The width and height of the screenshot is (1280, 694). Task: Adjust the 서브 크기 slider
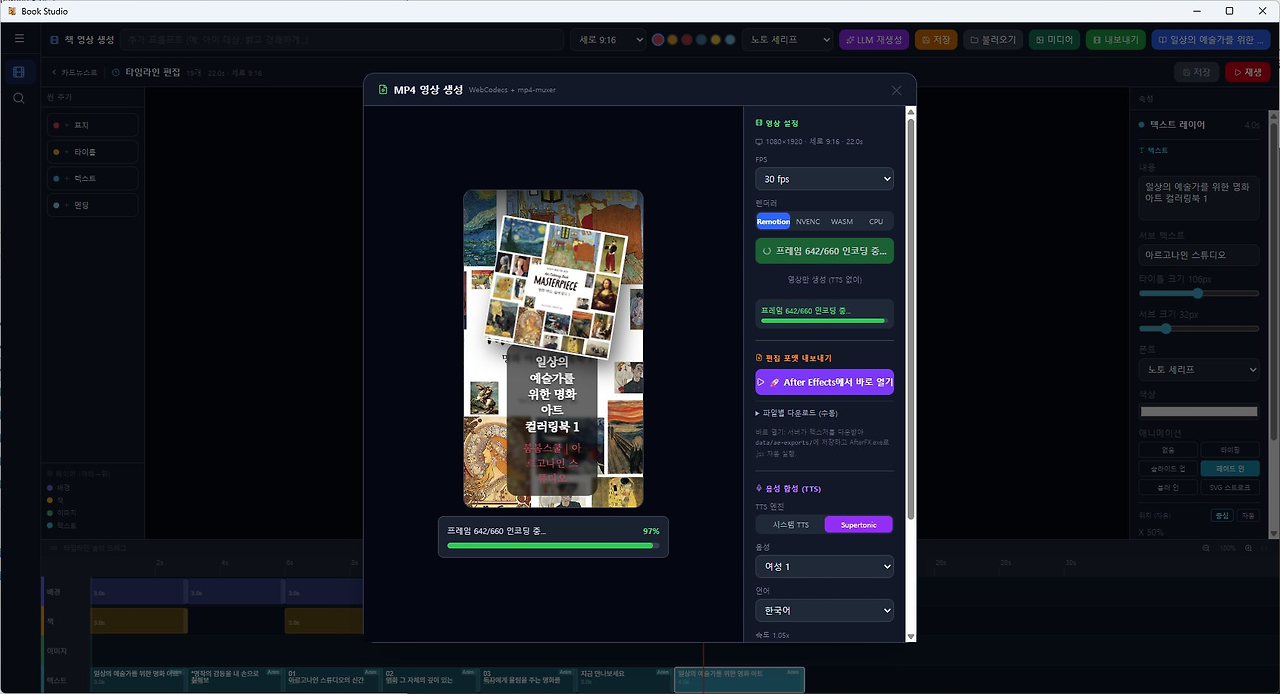(x=1199, y=328)
